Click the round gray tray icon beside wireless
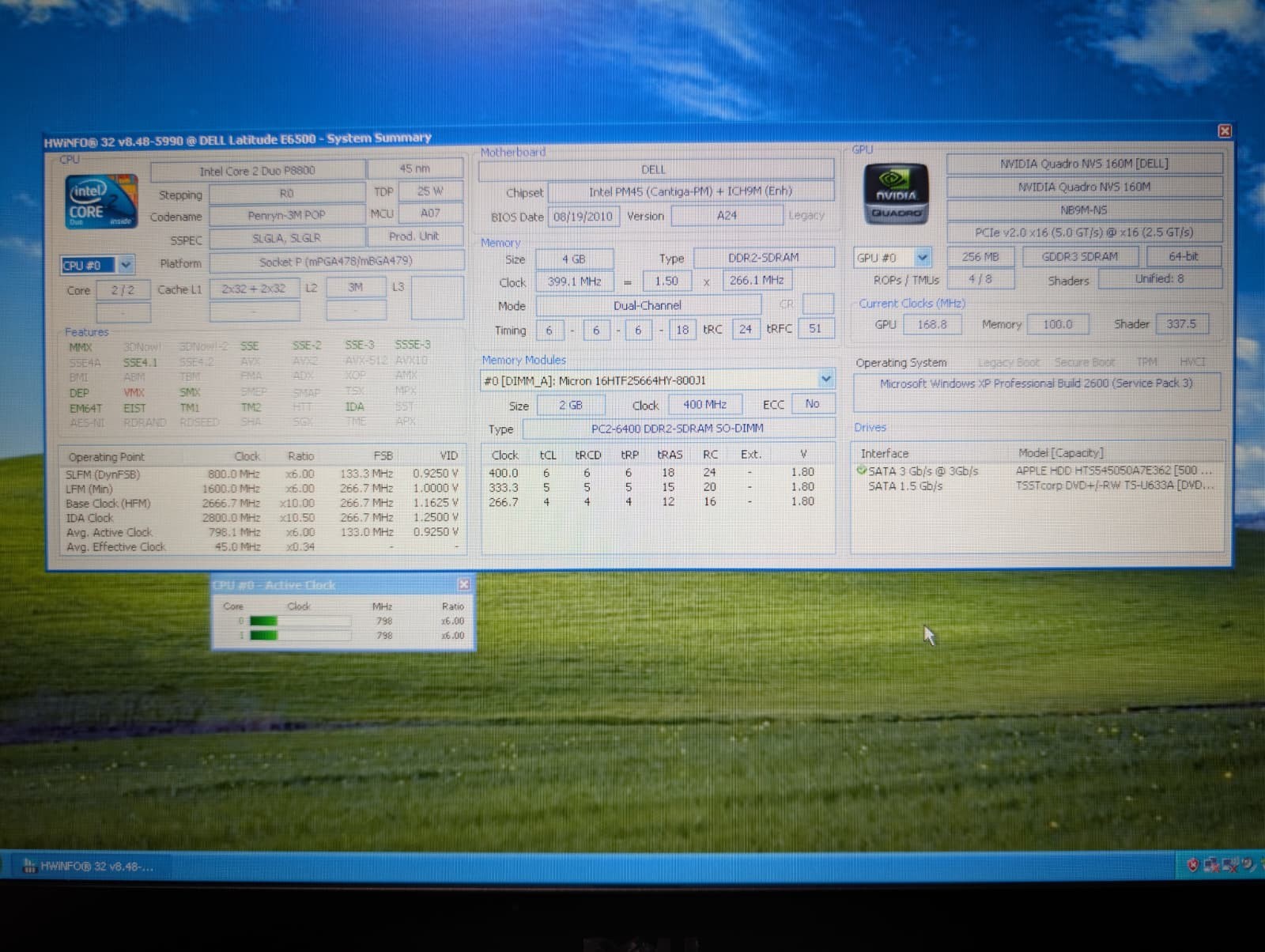Screen dimensions: 1265x952 (1247, 864)
